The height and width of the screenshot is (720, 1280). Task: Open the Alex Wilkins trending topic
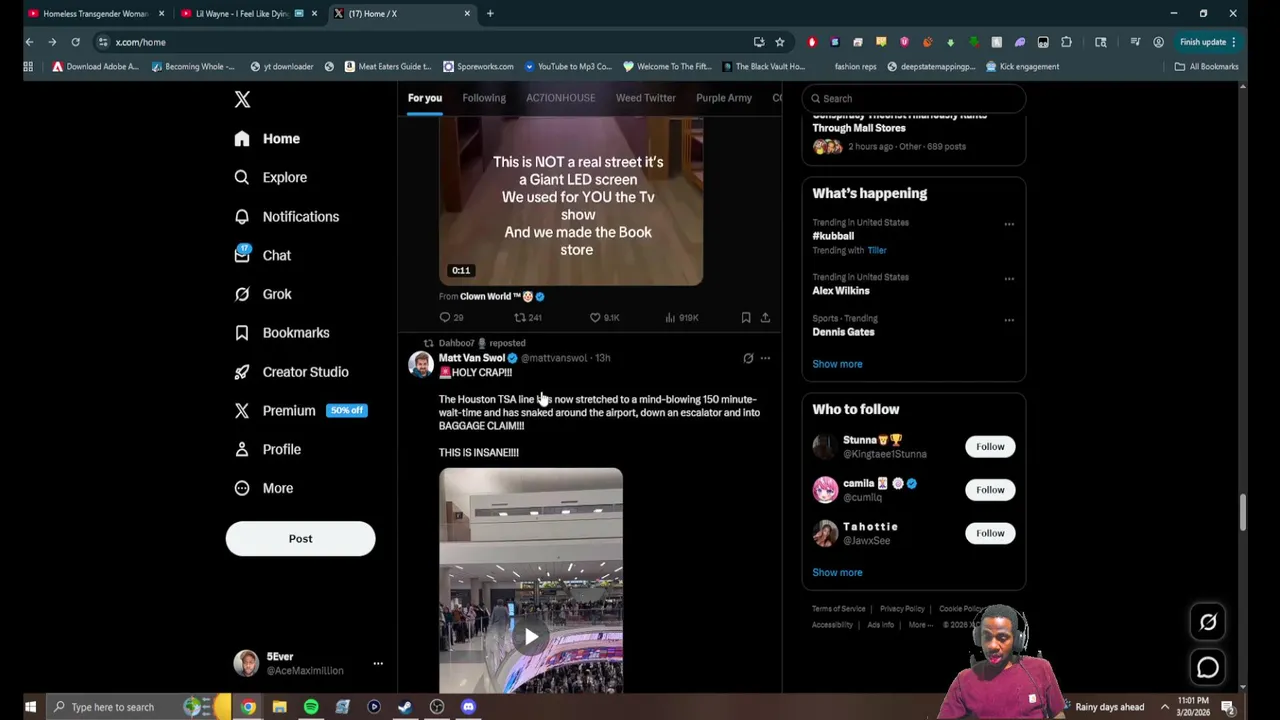(x=841, y=291)
